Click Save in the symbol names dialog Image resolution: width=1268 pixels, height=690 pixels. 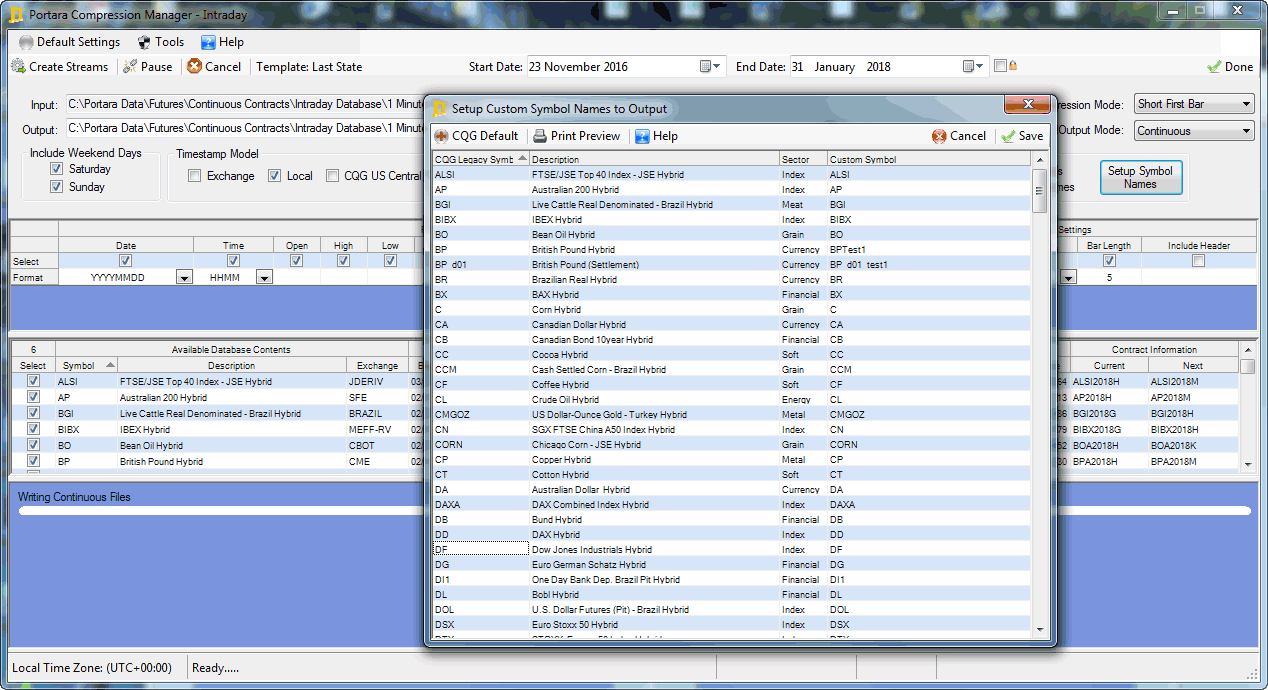(x=1022, y=136)
